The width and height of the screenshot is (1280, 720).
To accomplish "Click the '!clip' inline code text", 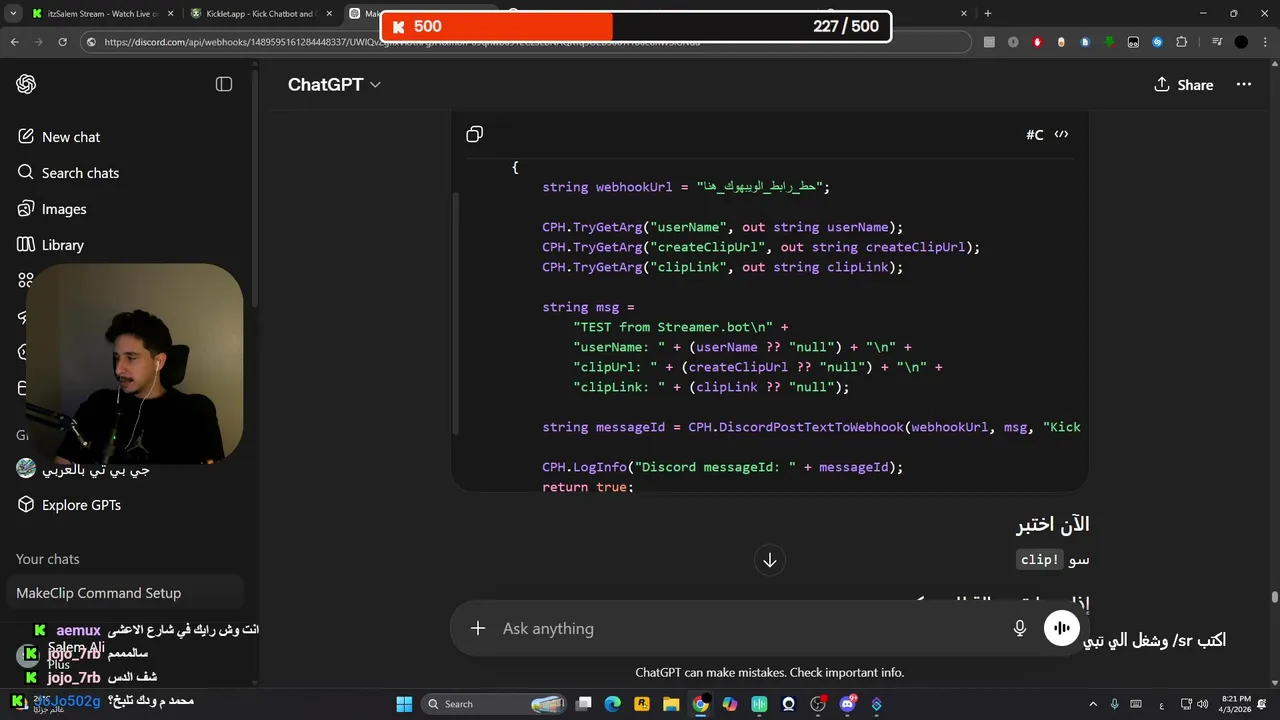I will (1039, 559).
